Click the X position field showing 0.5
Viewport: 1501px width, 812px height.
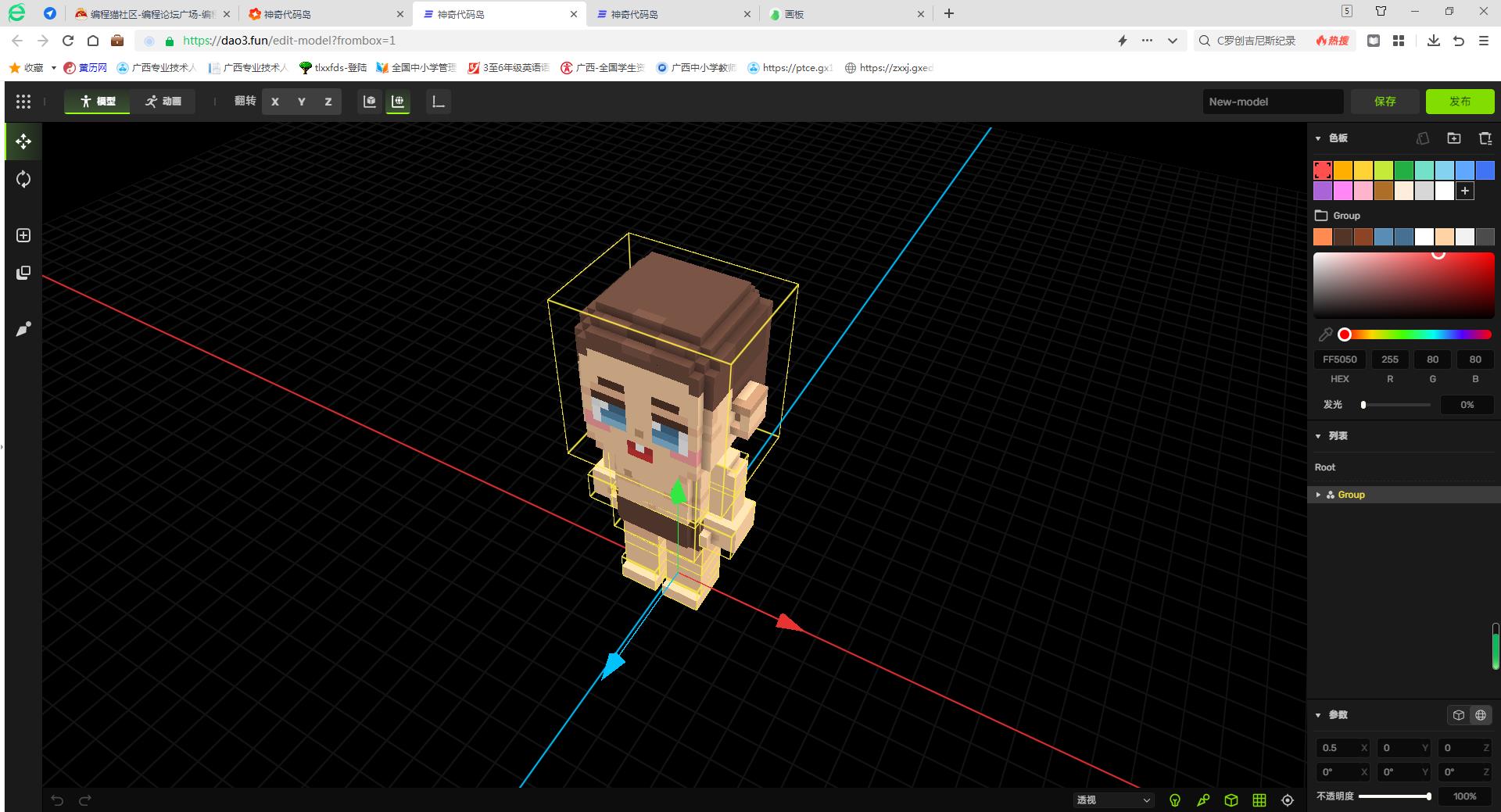pos(1342,748)
